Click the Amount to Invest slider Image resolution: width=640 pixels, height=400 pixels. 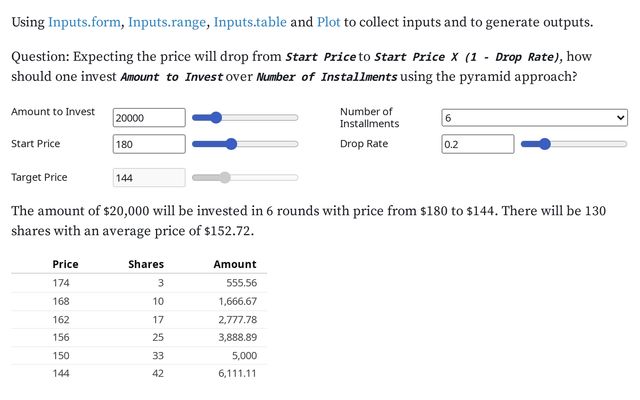point(245,118)
